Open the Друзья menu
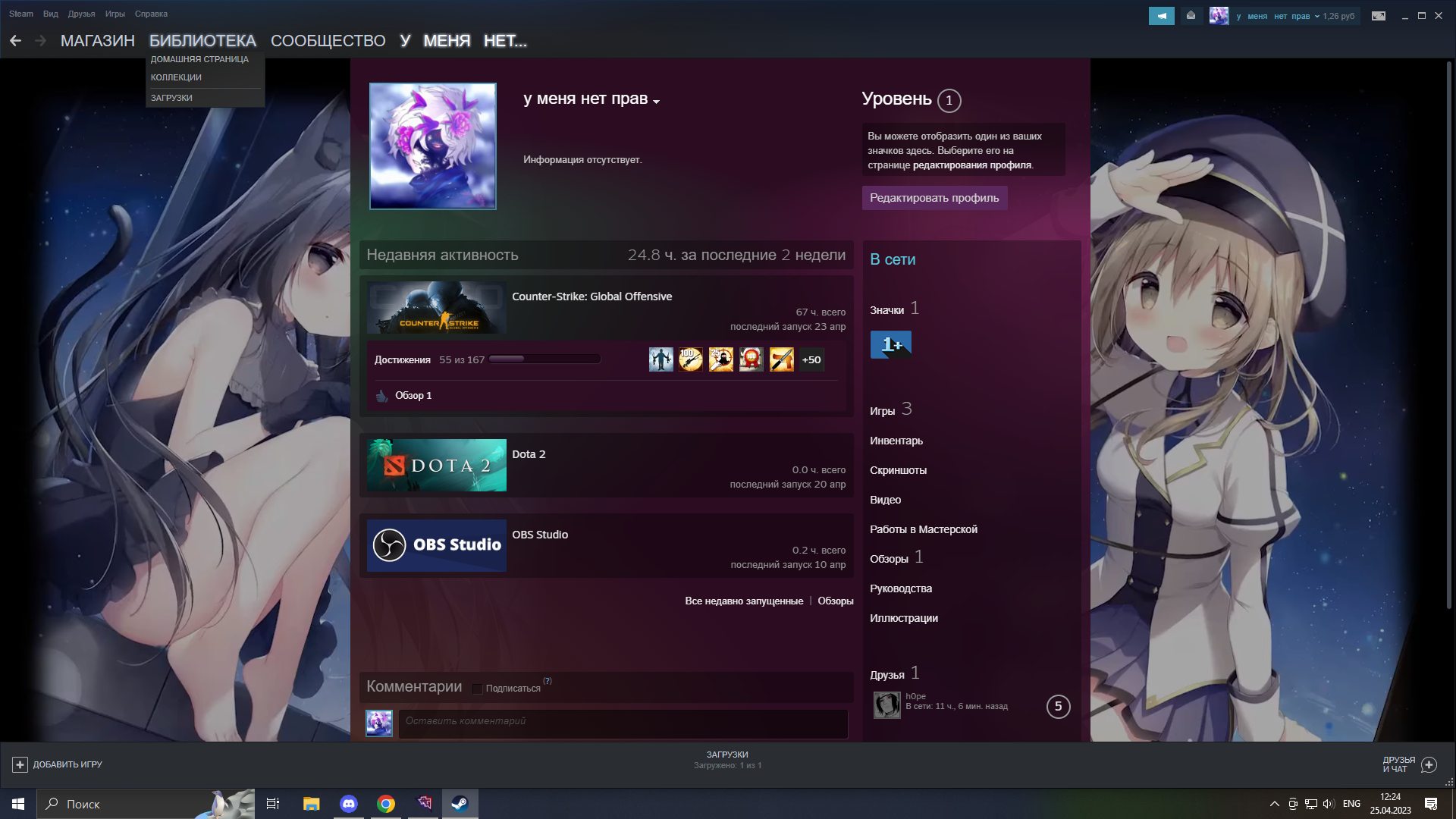Screen dimensions: 1456x819 (x=81, y=14)
